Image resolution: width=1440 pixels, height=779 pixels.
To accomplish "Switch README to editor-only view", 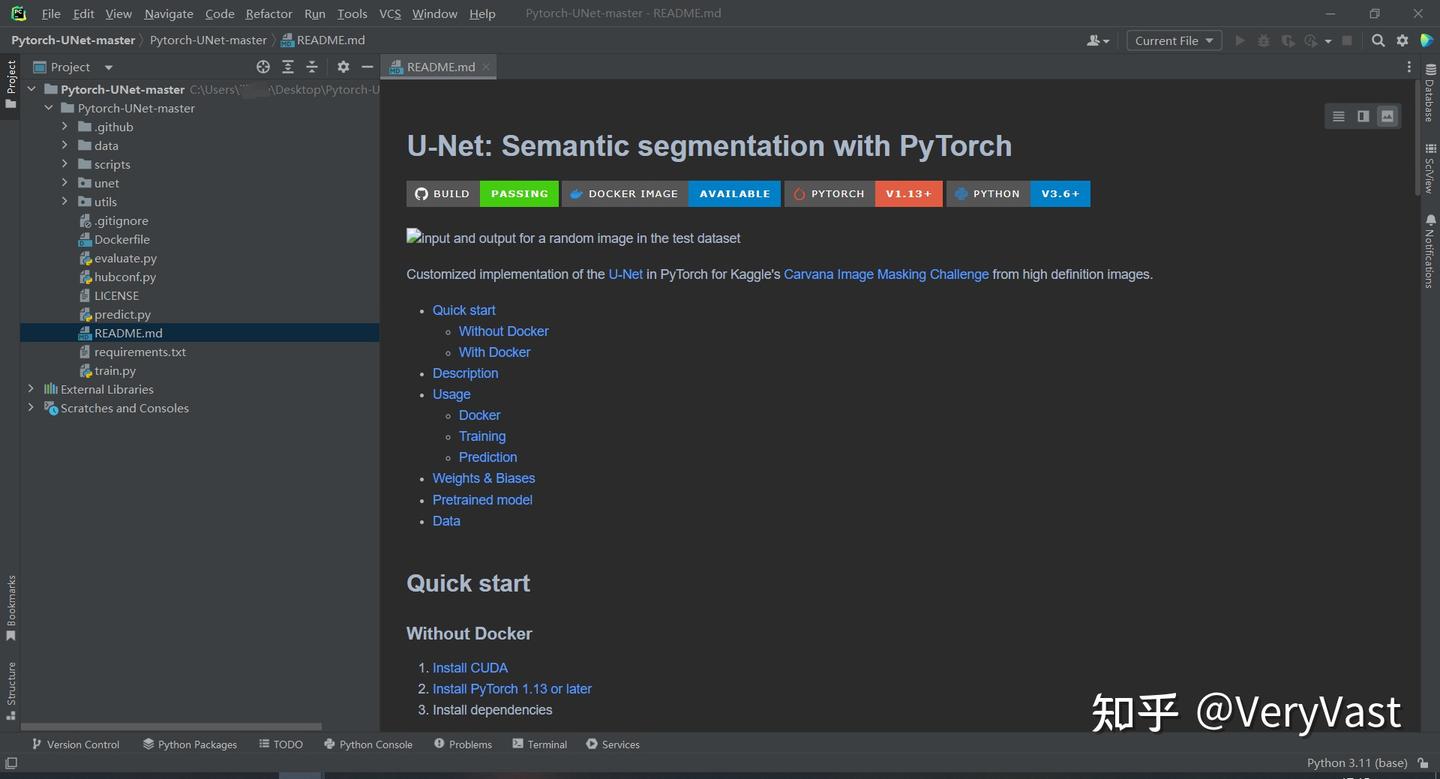I will click(x=1338, y=117).
